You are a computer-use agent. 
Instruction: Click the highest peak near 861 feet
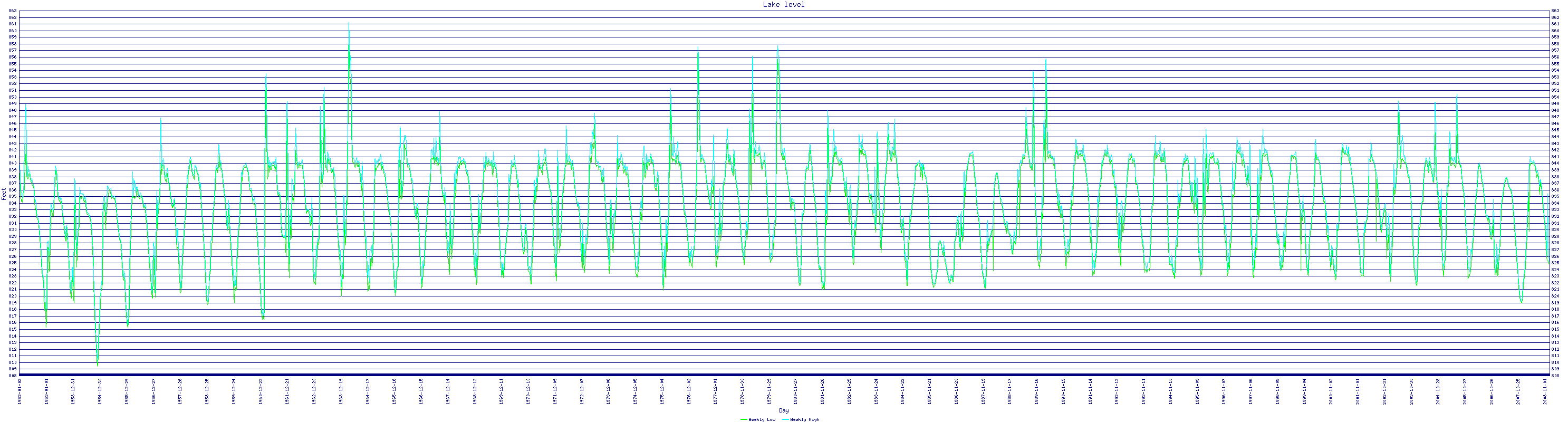(349, 24)
